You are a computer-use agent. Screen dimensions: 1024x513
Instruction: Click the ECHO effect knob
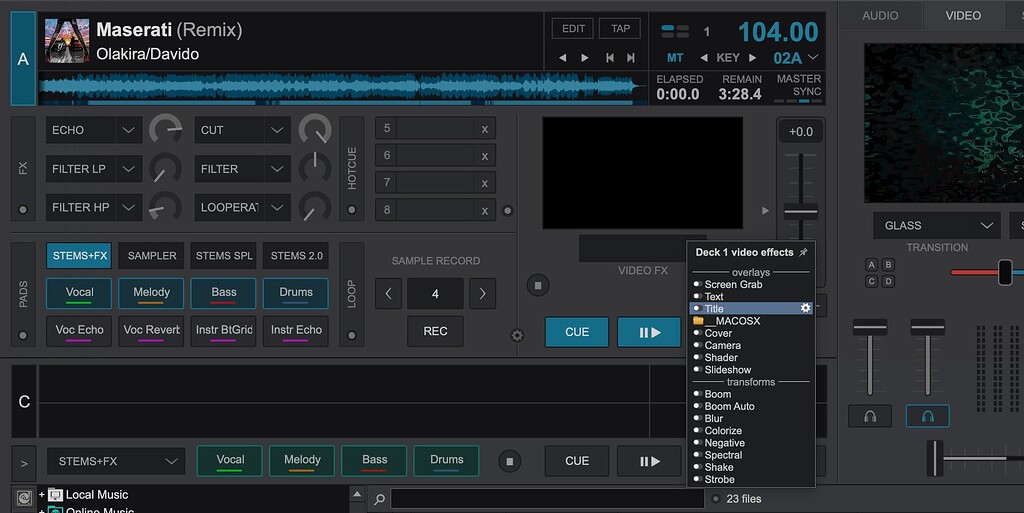(166, 129)
